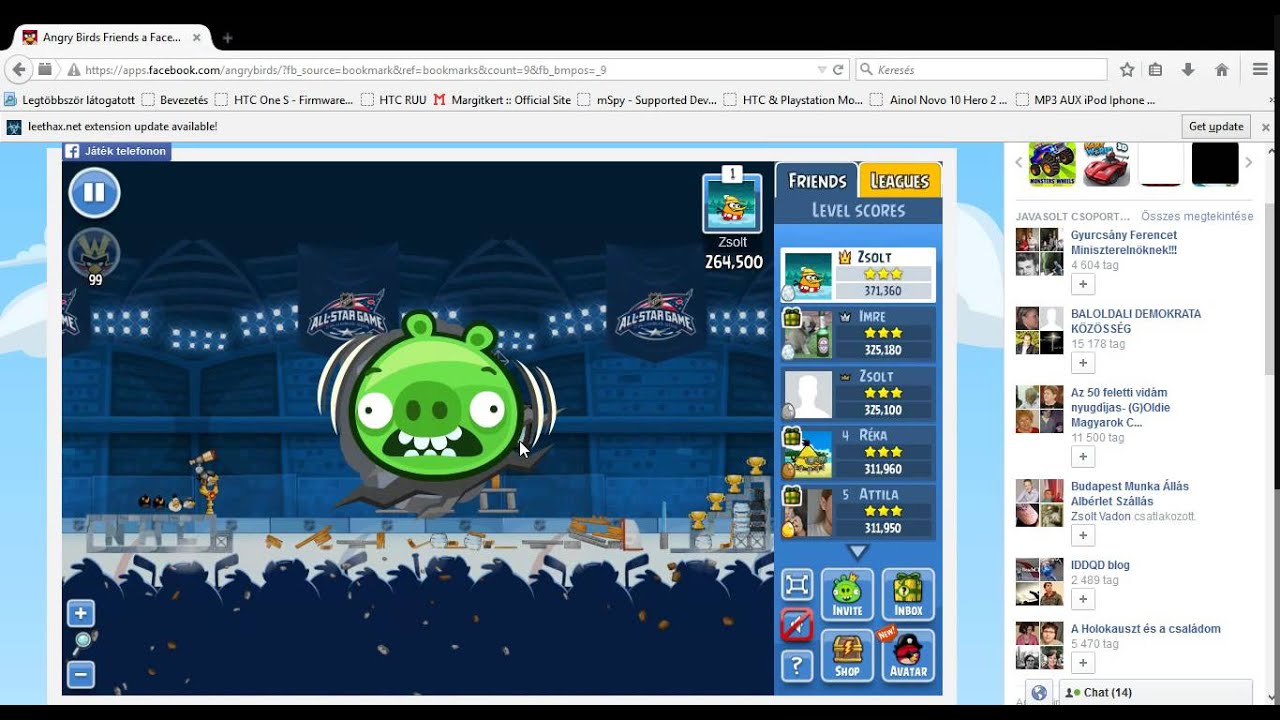Open the Invite friends button
1280x720 pixels.
pos(847,595)
